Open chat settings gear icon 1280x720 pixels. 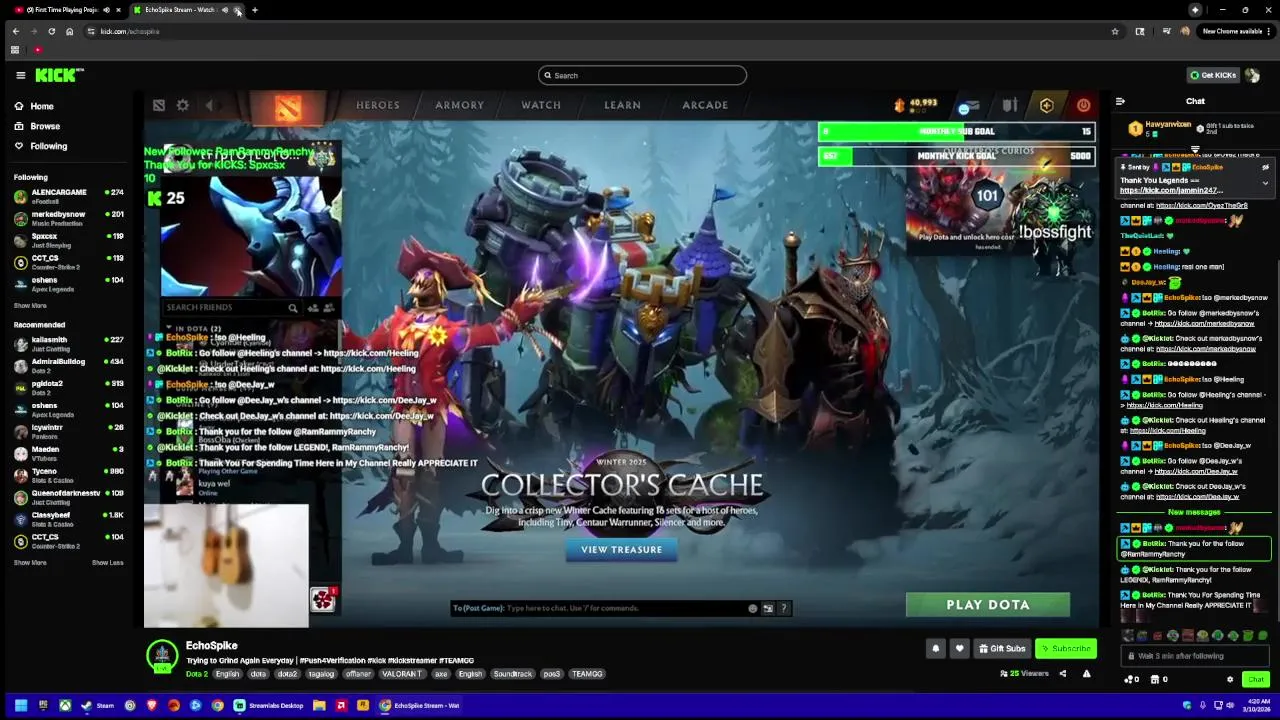coord(1230,679)
